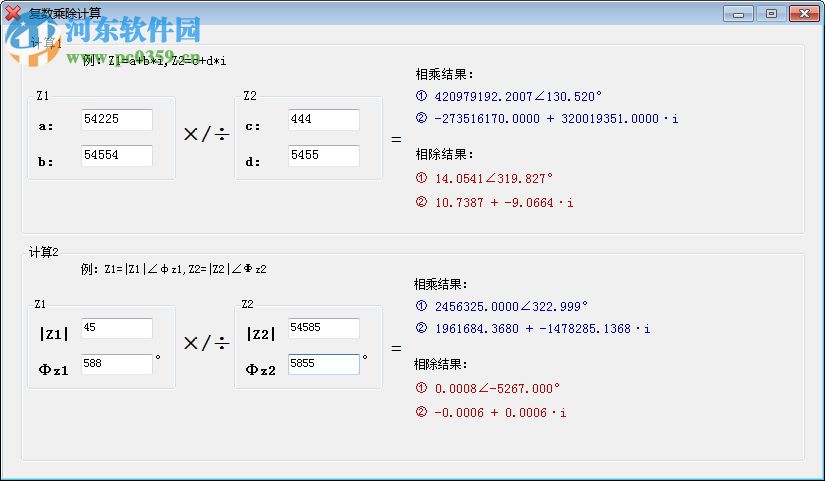Click the b: label in Z1 group
The height and width of the screenshot is (481, 825).
46,162
